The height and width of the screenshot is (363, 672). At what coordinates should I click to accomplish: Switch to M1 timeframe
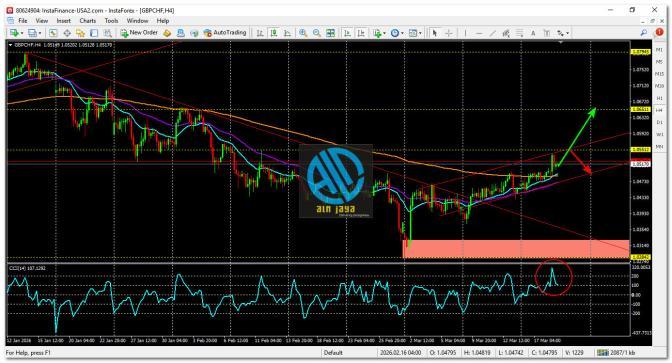pos(659,50)
